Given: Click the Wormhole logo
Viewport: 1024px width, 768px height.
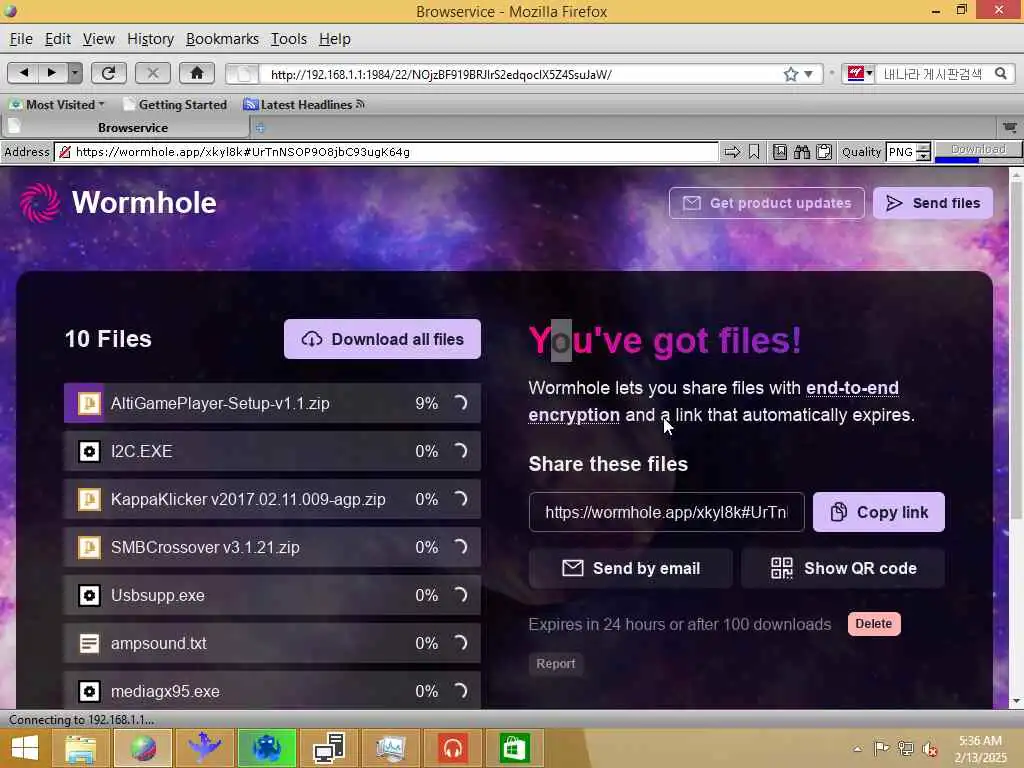Looking at the screenshot, I should coord(118,202).
